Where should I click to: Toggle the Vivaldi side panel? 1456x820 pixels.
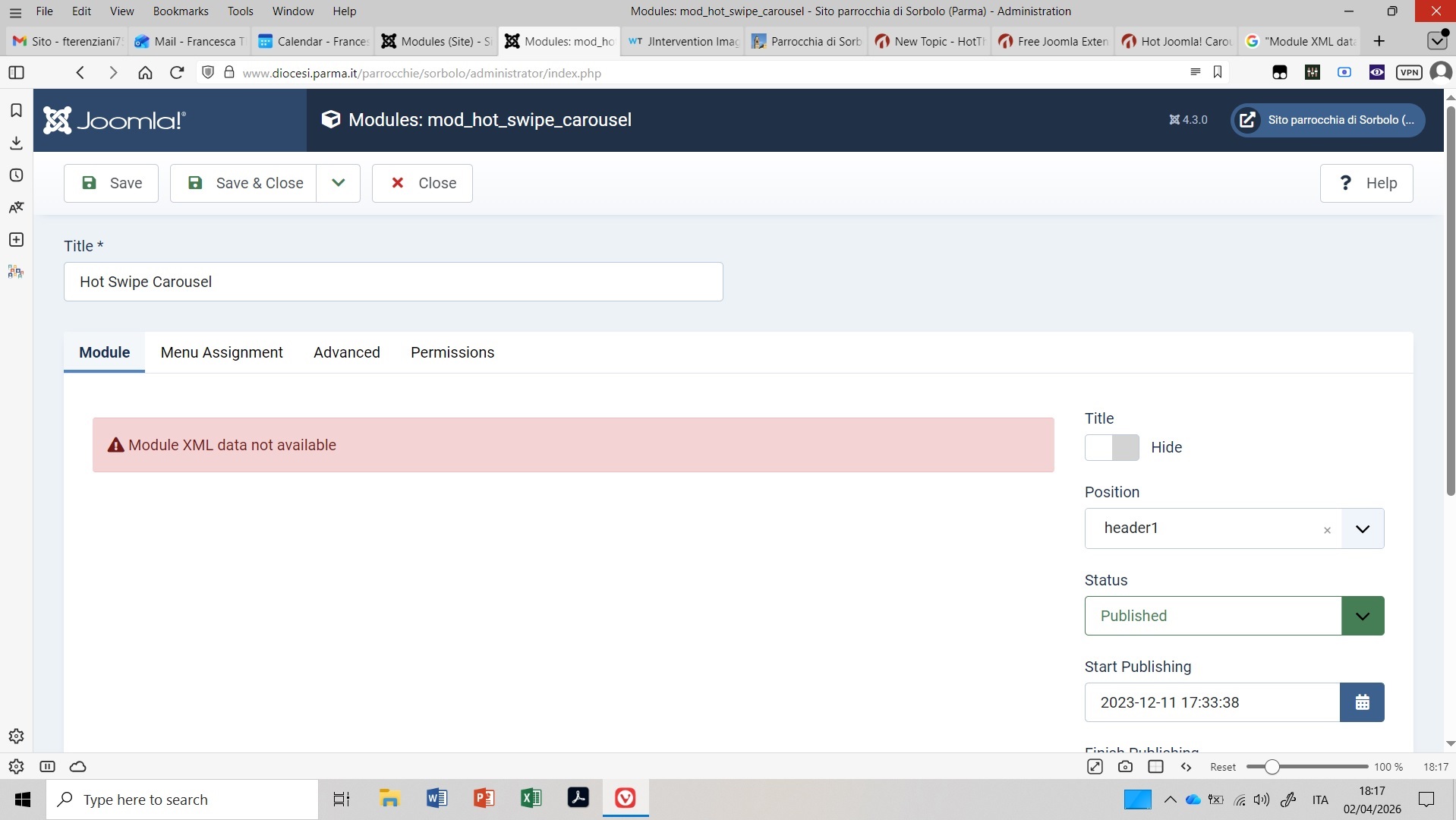(x=16, y=73)
